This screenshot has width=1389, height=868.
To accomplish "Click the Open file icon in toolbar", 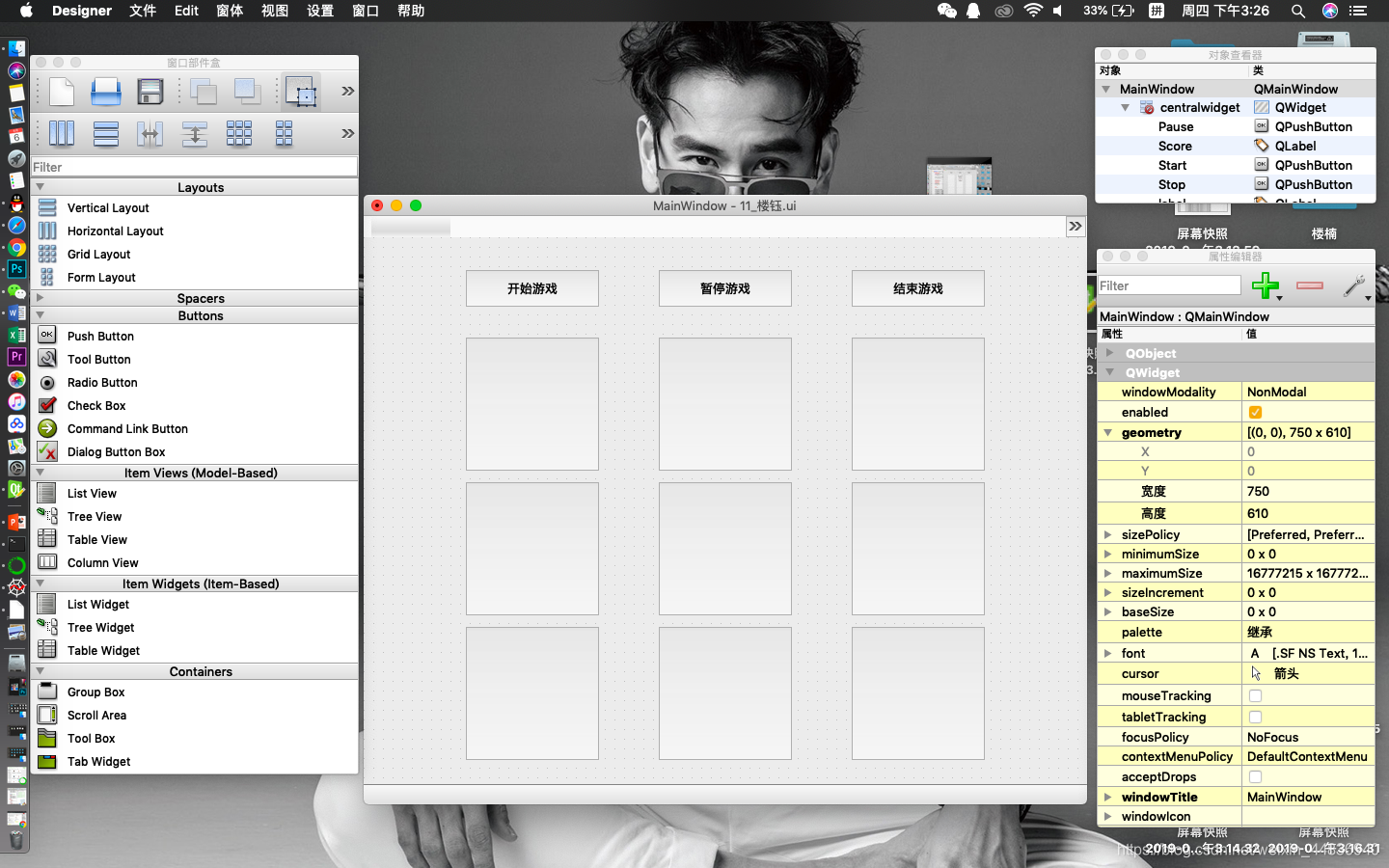I will tap(106, 92).
